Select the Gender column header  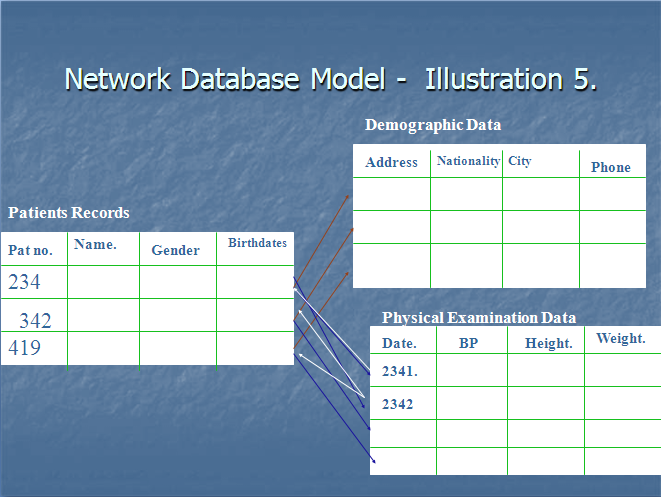[x=175, y=251]
